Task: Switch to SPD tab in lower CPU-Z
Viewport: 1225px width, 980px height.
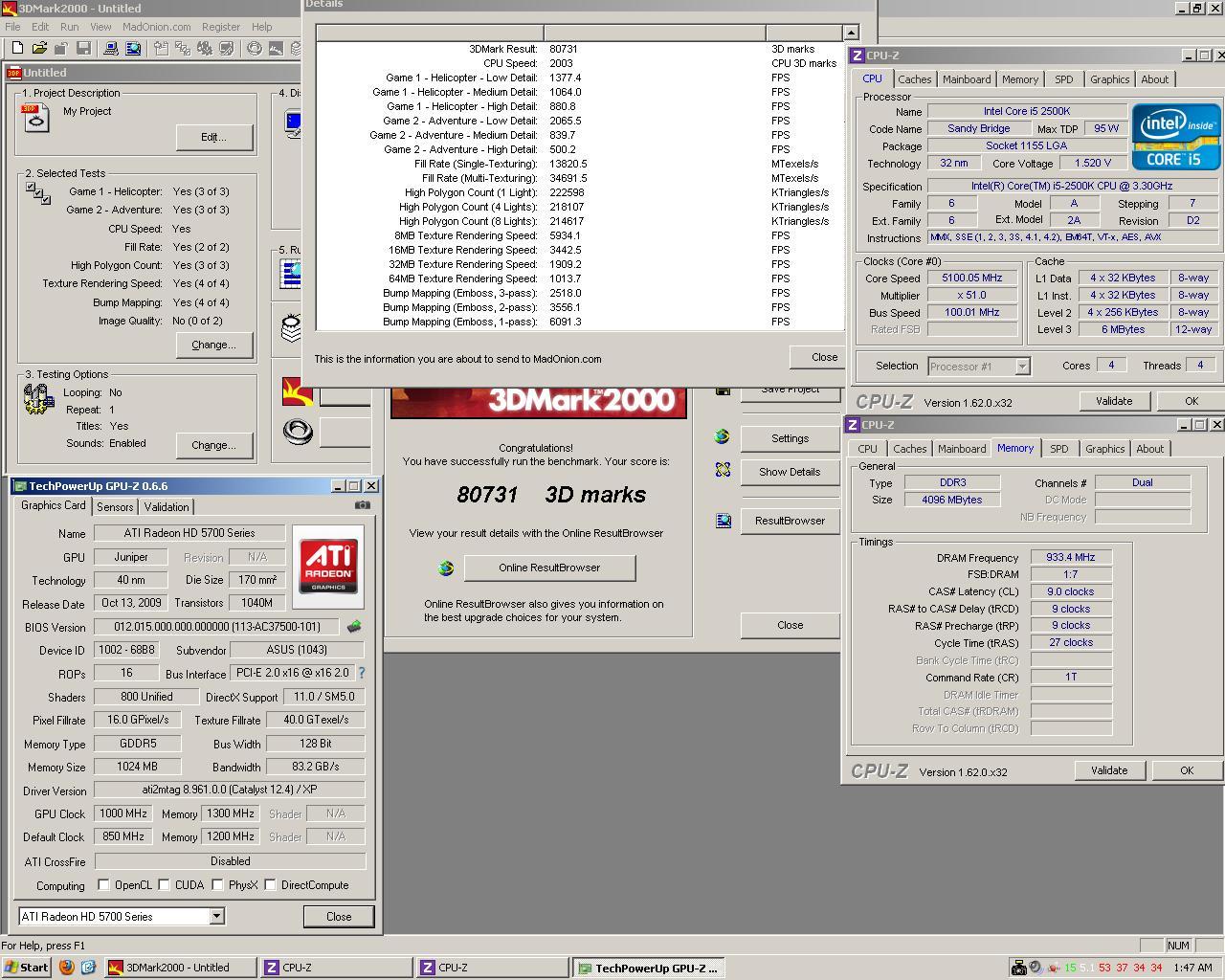Action: pos(1058,449)
